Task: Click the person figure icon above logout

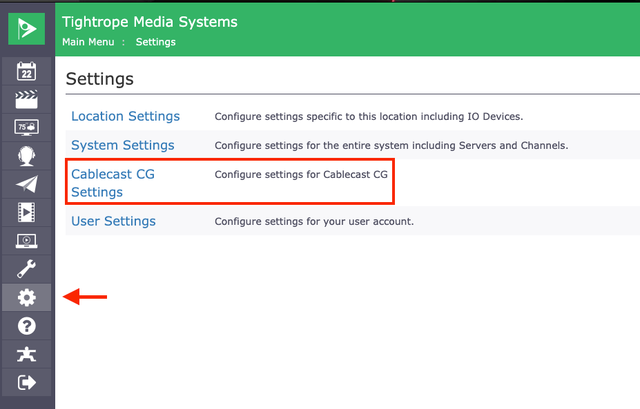Action: click(x=27, y=354)
